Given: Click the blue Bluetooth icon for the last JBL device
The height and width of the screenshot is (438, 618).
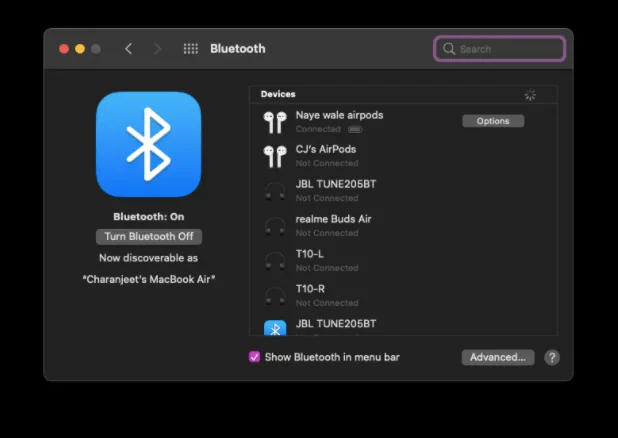Looking at the screenshot, I should [274, 328].
